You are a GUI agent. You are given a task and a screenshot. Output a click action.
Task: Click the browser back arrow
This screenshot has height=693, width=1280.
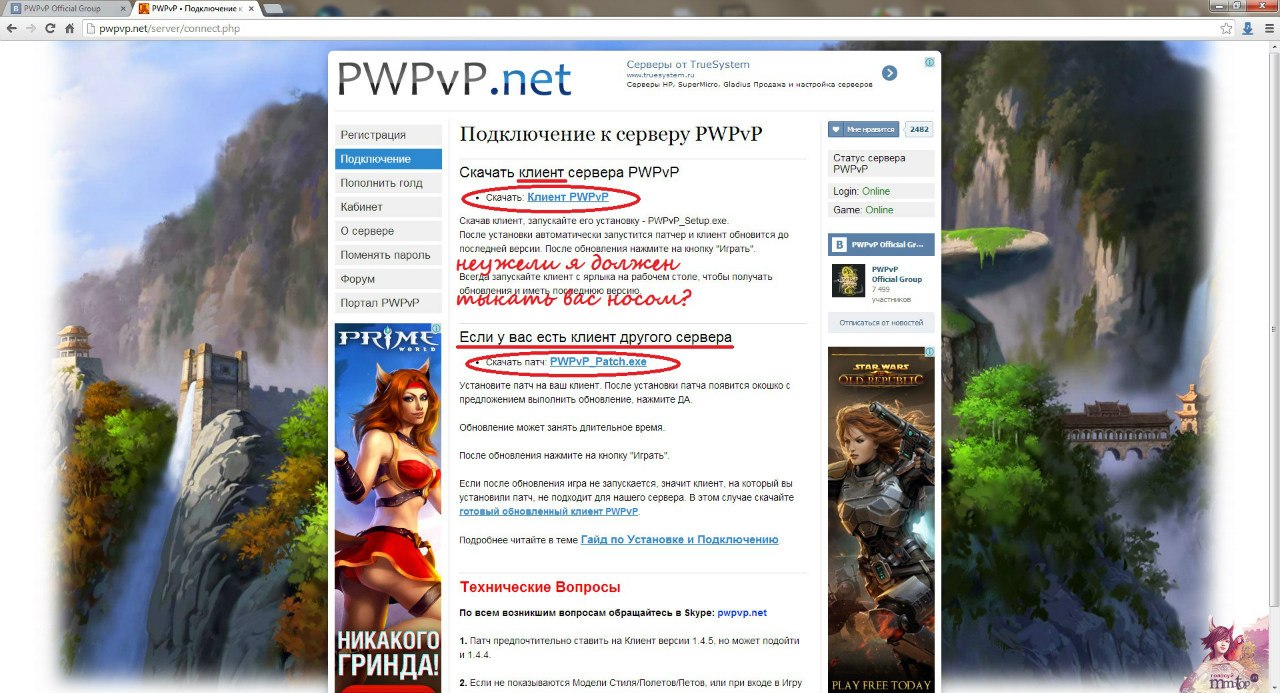[11, 29]
